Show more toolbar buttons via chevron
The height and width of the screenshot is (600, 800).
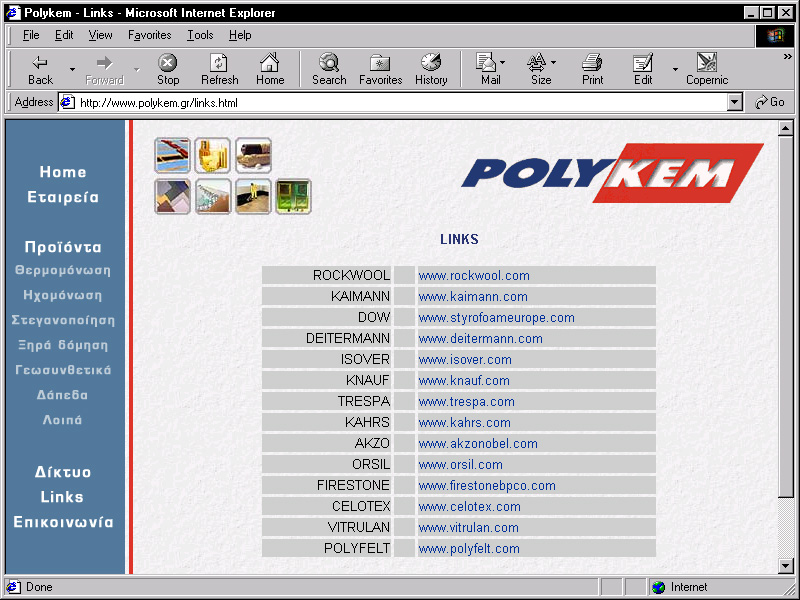click(788, 57)
